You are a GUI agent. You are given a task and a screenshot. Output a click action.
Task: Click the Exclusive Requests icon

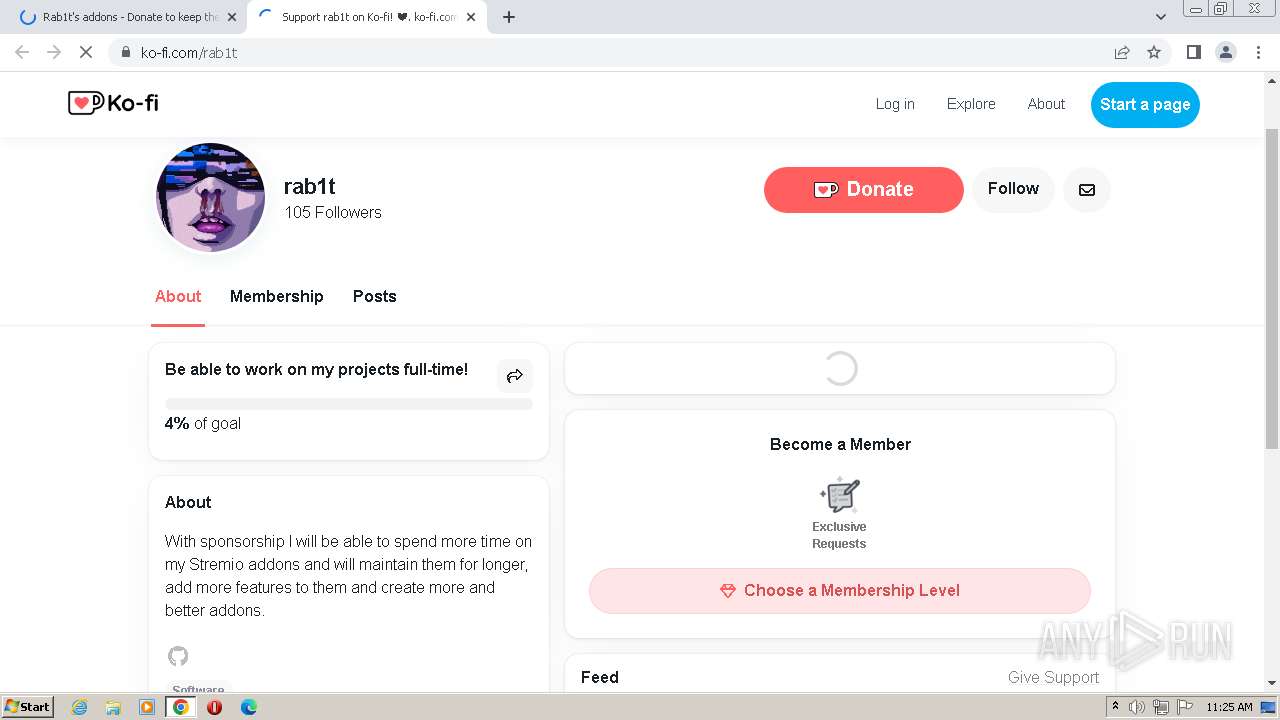click(x=839, y=495)
